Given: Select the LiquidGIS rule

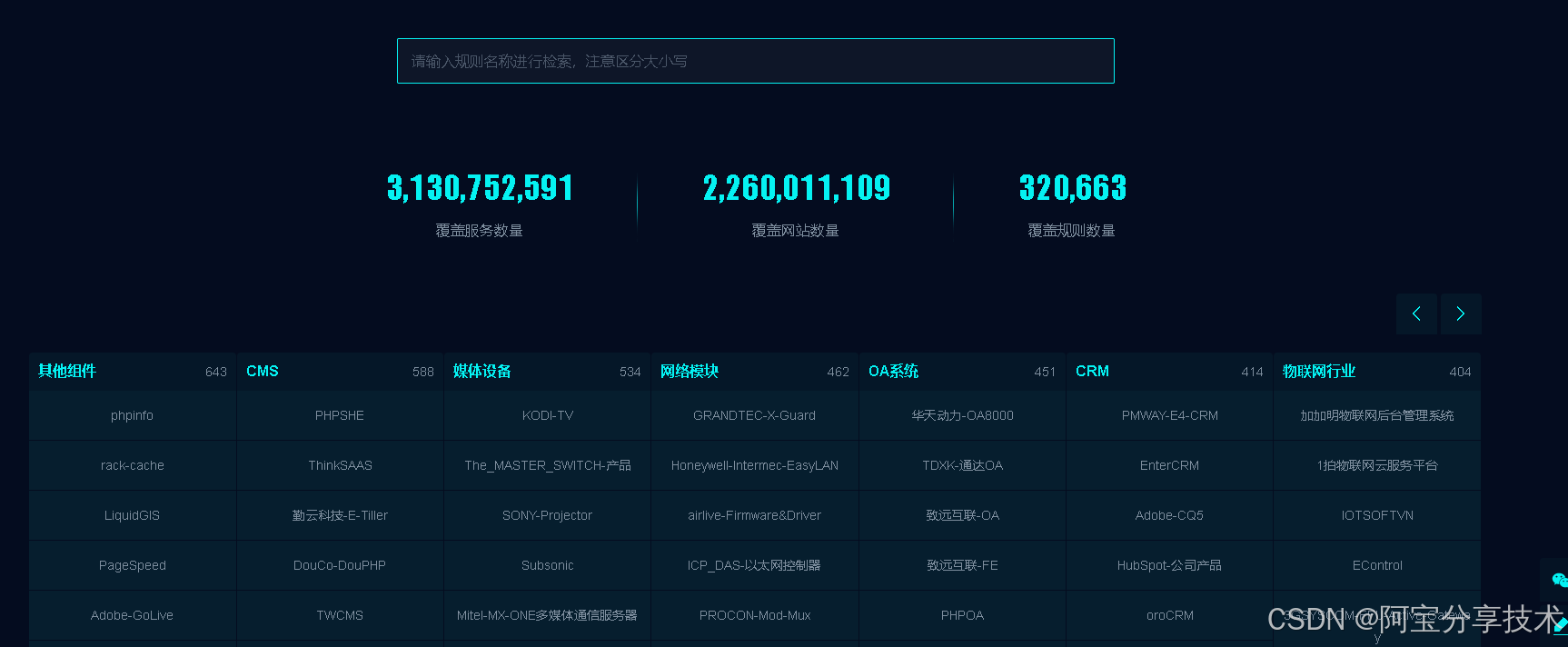Looking at the screenshot, I should pos(133,515).
